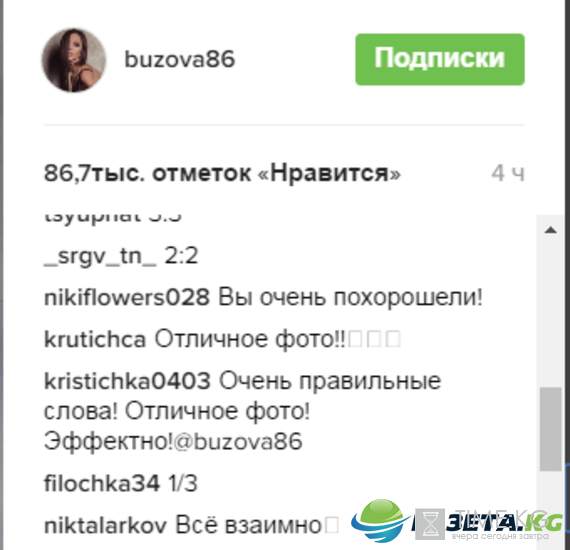Open the 4 ч post timestamp
The height and width of the screenshot is (550, 570).
[508, 173]
